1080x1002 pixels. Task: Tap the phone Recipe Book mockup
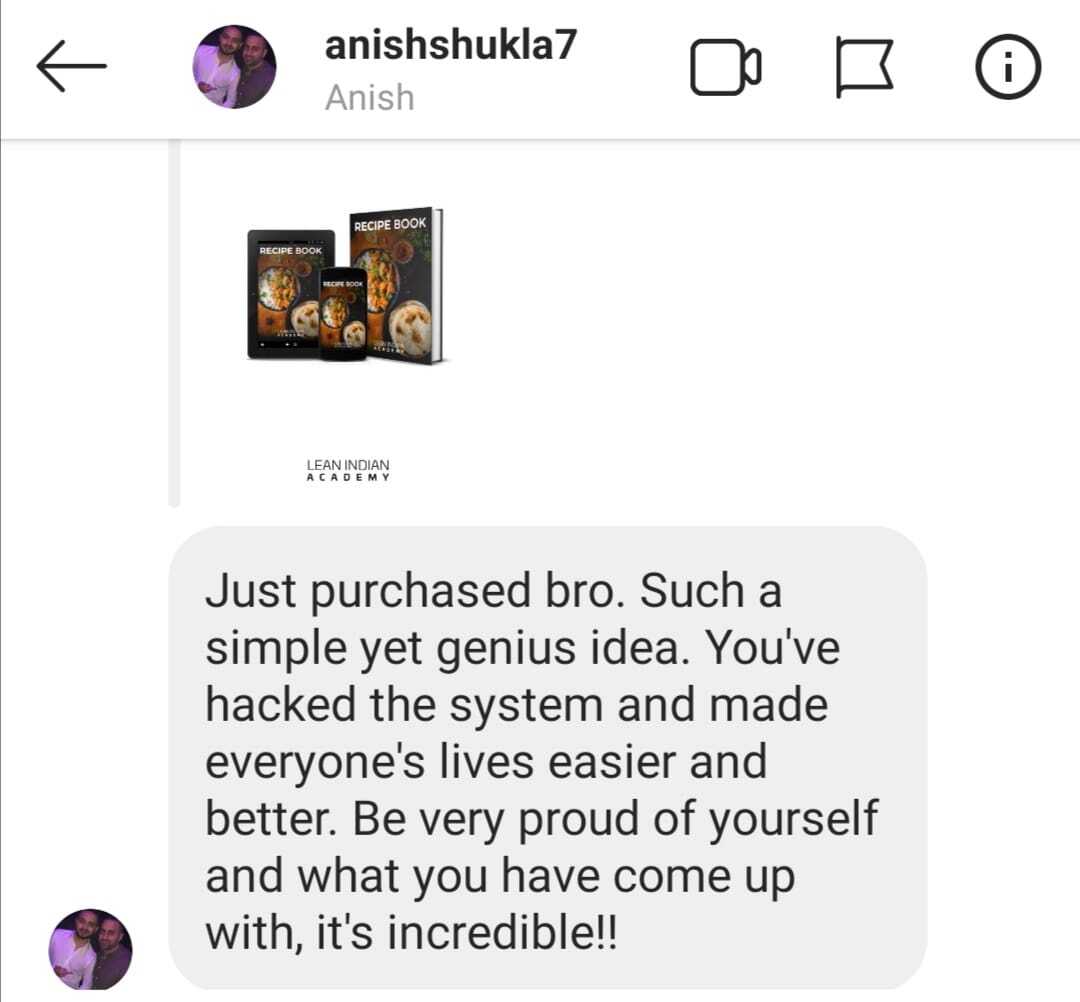coord(342,313)
